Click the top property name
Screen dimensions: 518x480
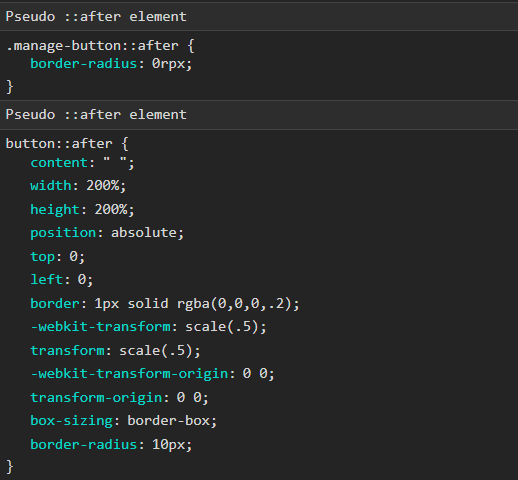tap(43, 257)
